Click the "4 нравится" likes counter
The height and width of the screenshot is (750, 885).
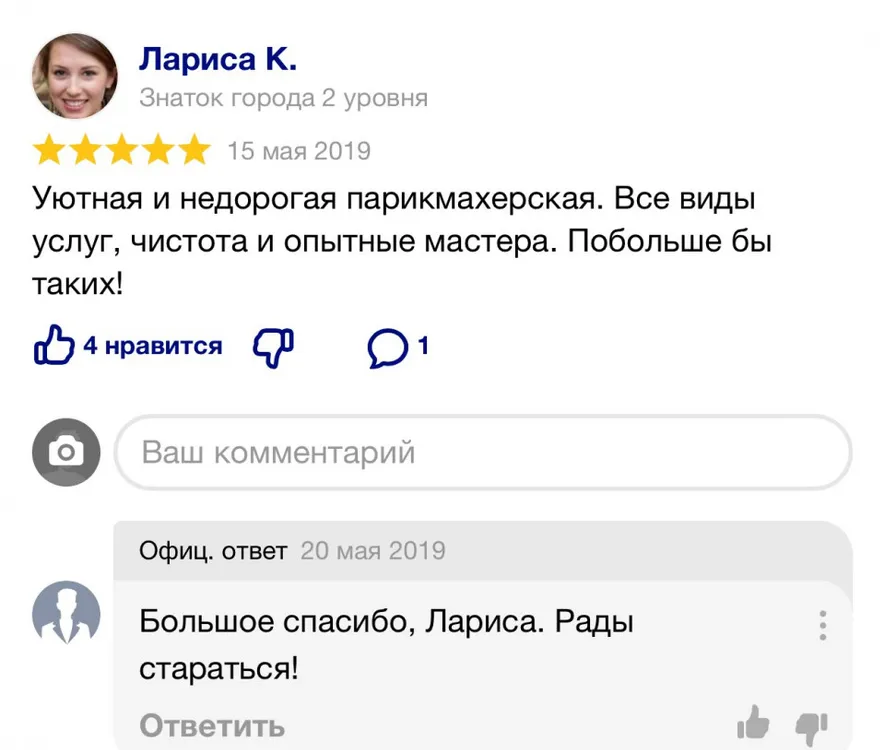(152, 346)
